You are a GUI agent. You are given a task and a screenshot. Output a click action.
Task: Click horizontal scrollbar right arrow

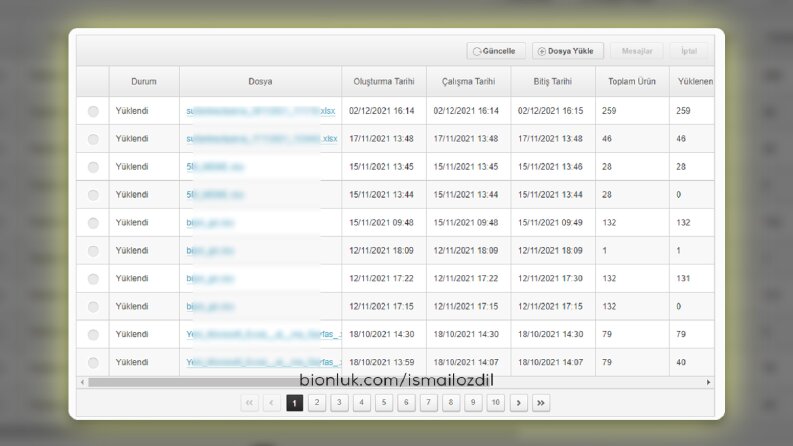tap(709, 382)
